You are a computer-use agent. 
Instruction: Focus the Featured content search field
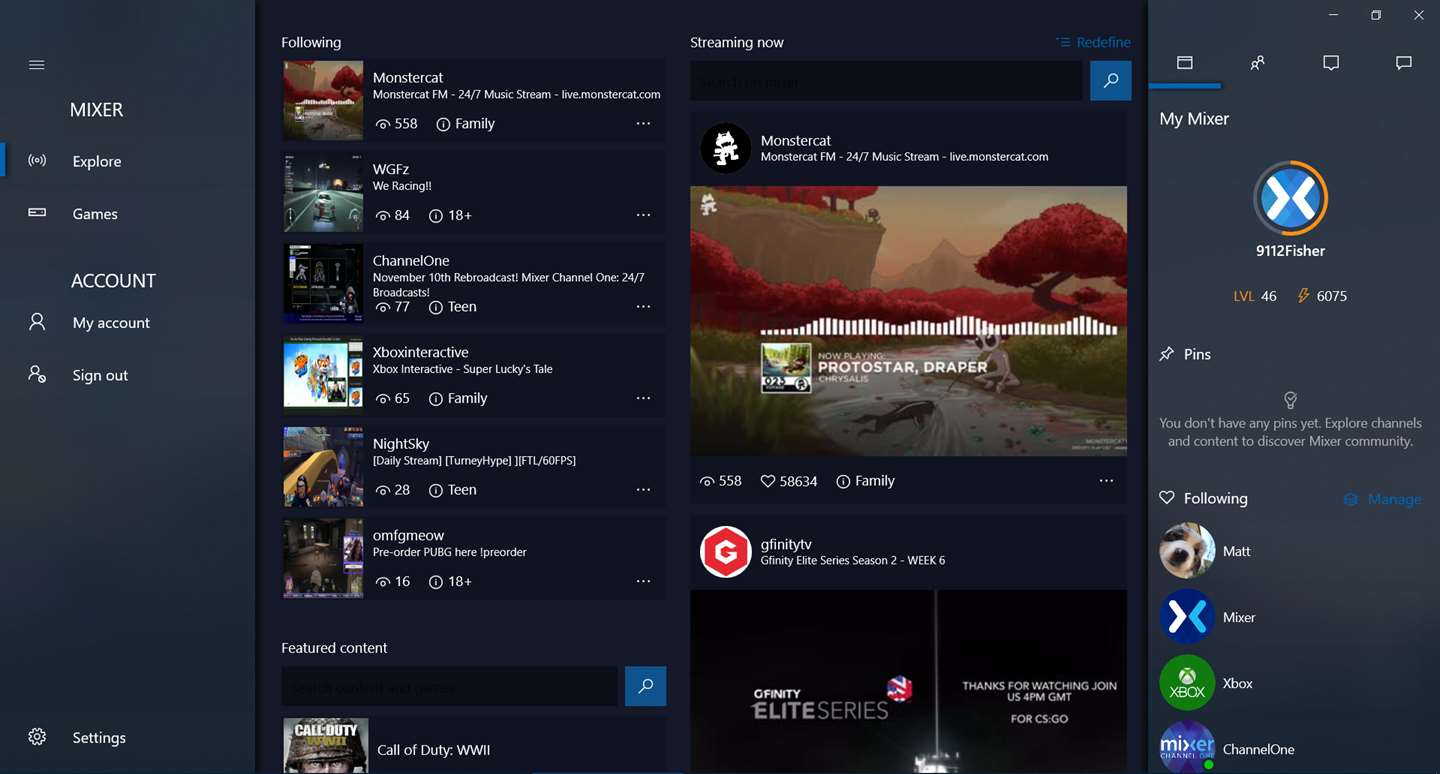(449, 686)
